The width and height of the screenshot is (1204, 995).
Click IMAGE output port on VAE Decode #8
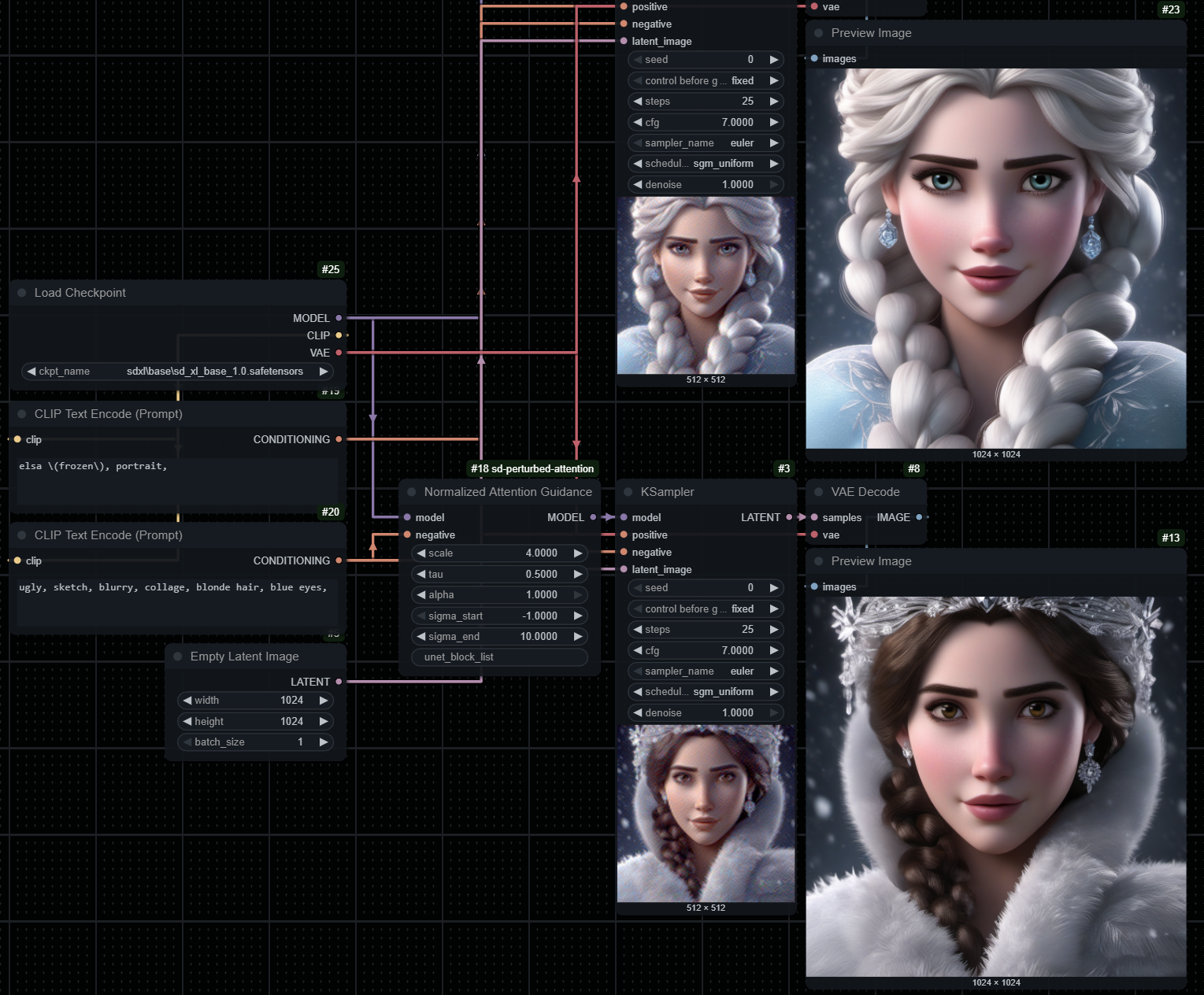pyautogui.click(x=919, y=517)
